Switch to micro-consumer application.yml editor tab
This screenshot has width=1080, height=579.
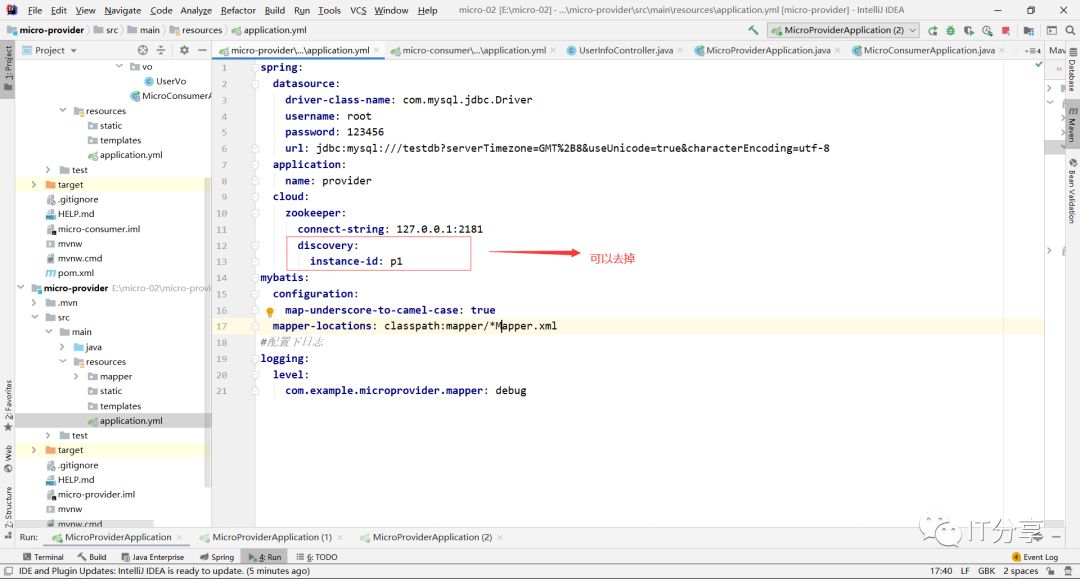click(x=473, y=50)
